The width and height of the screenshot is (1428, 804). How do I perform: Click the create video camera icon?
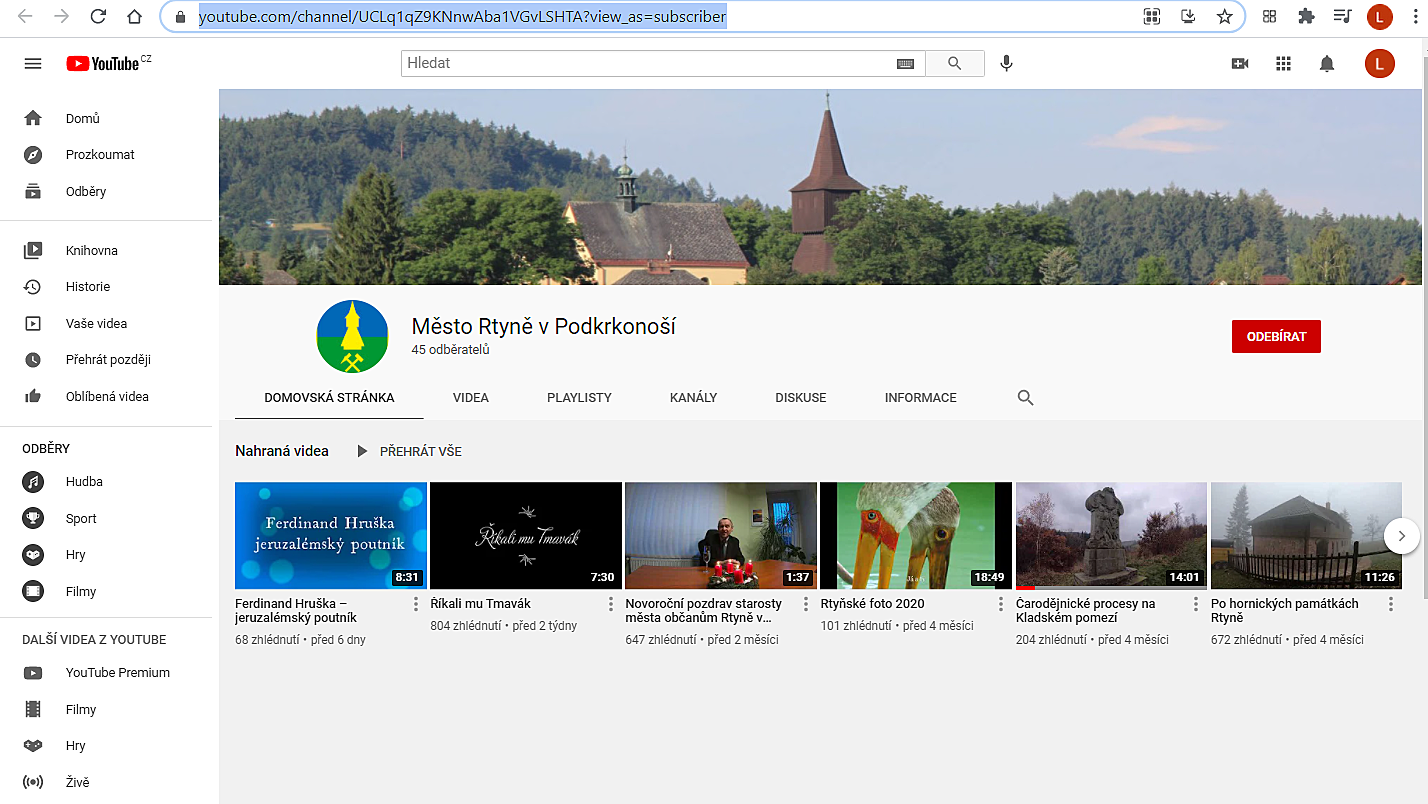[x=1240, y=64]
